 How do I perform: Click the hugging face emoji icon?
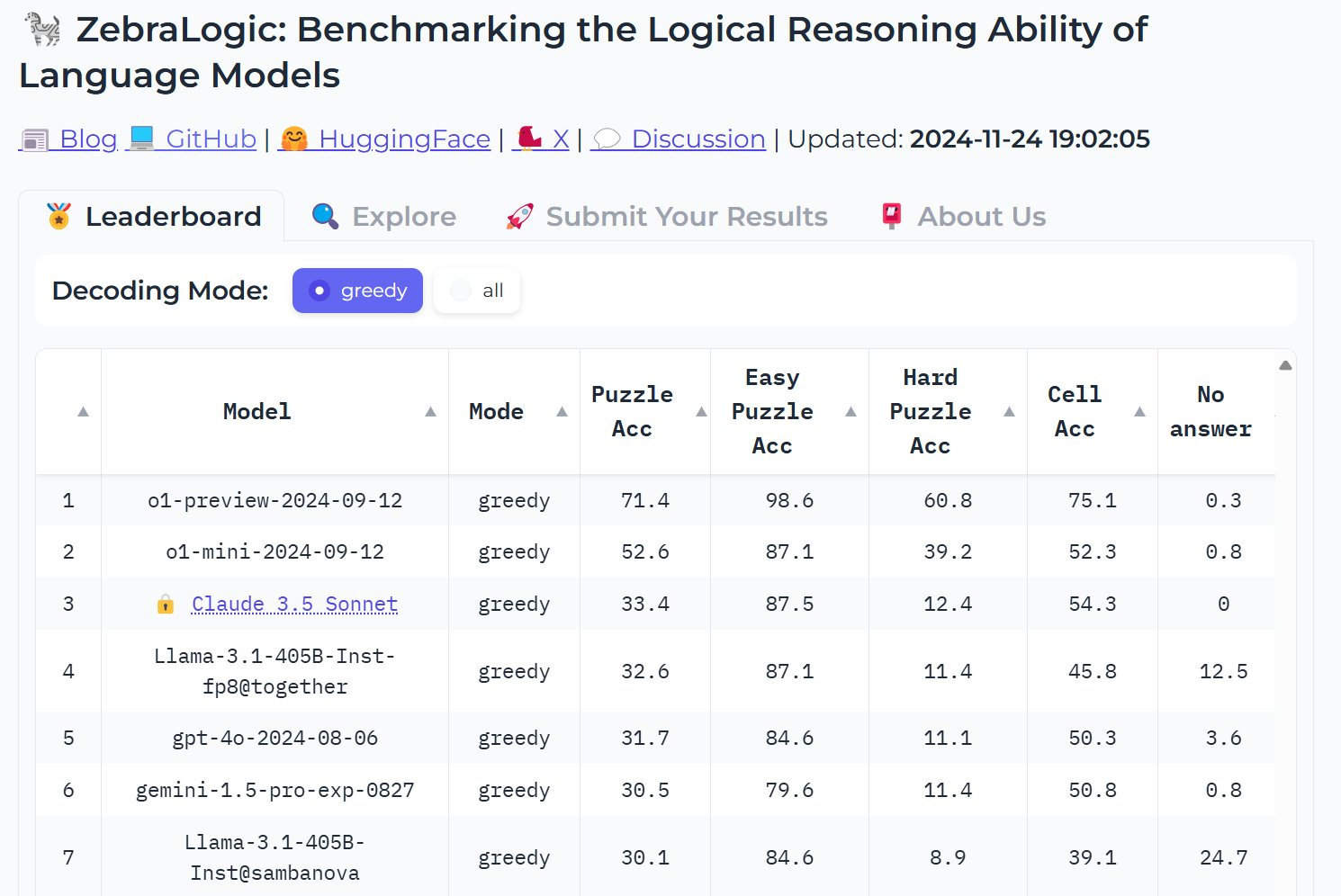coord(294,139)
